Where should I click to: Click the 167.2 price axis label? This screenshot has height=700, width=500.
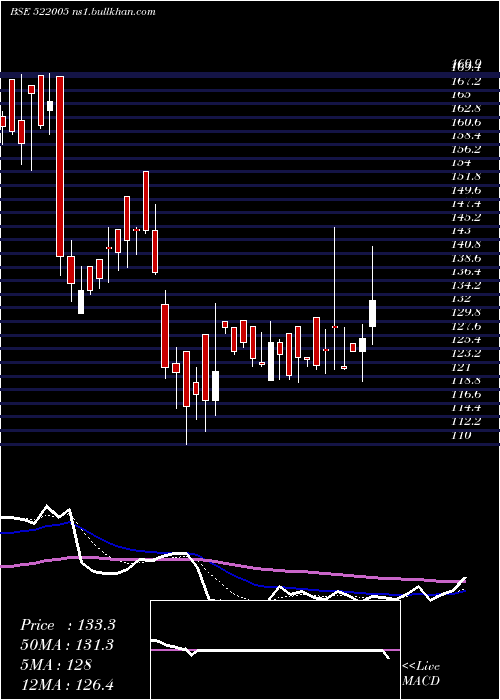click(x=467, y=81)
